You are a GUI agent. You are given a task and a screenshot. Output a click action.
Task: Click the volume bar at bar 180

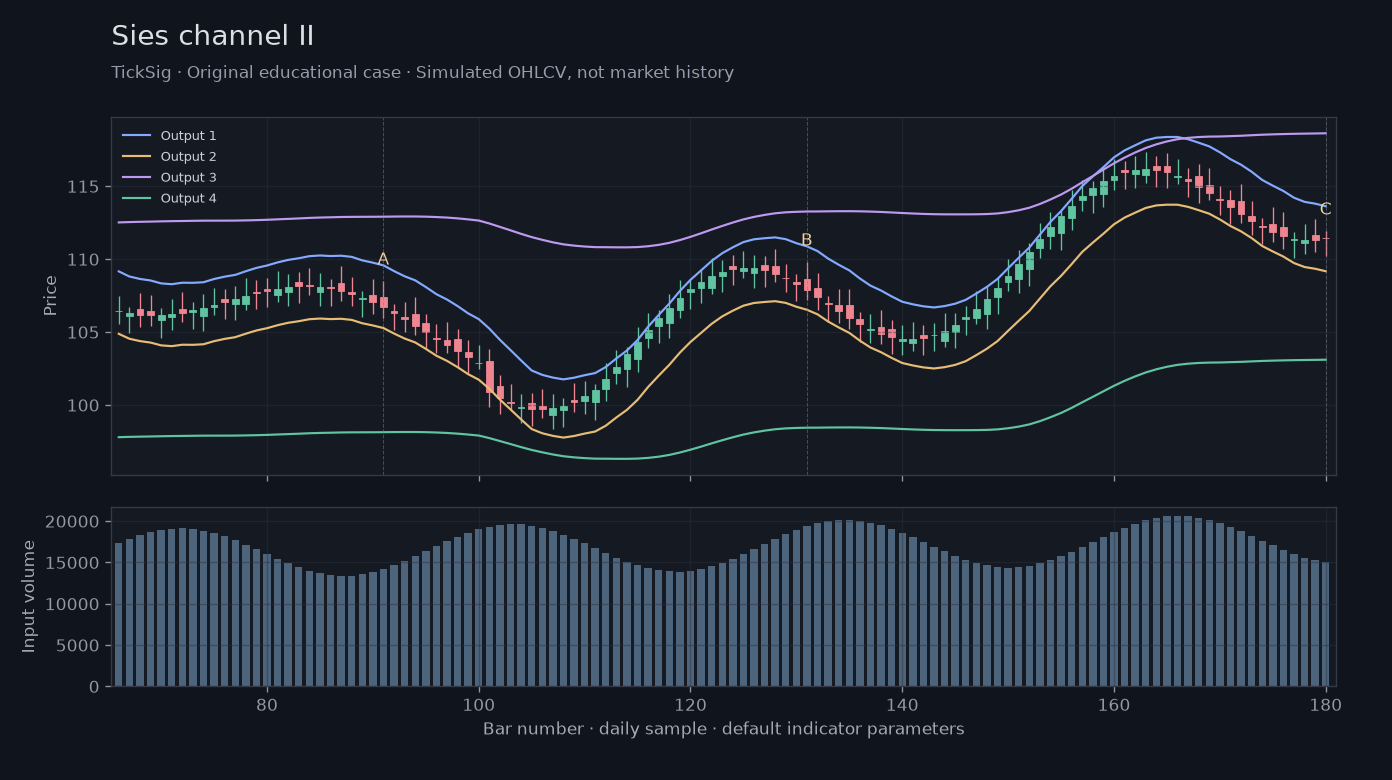point(1326,624)
